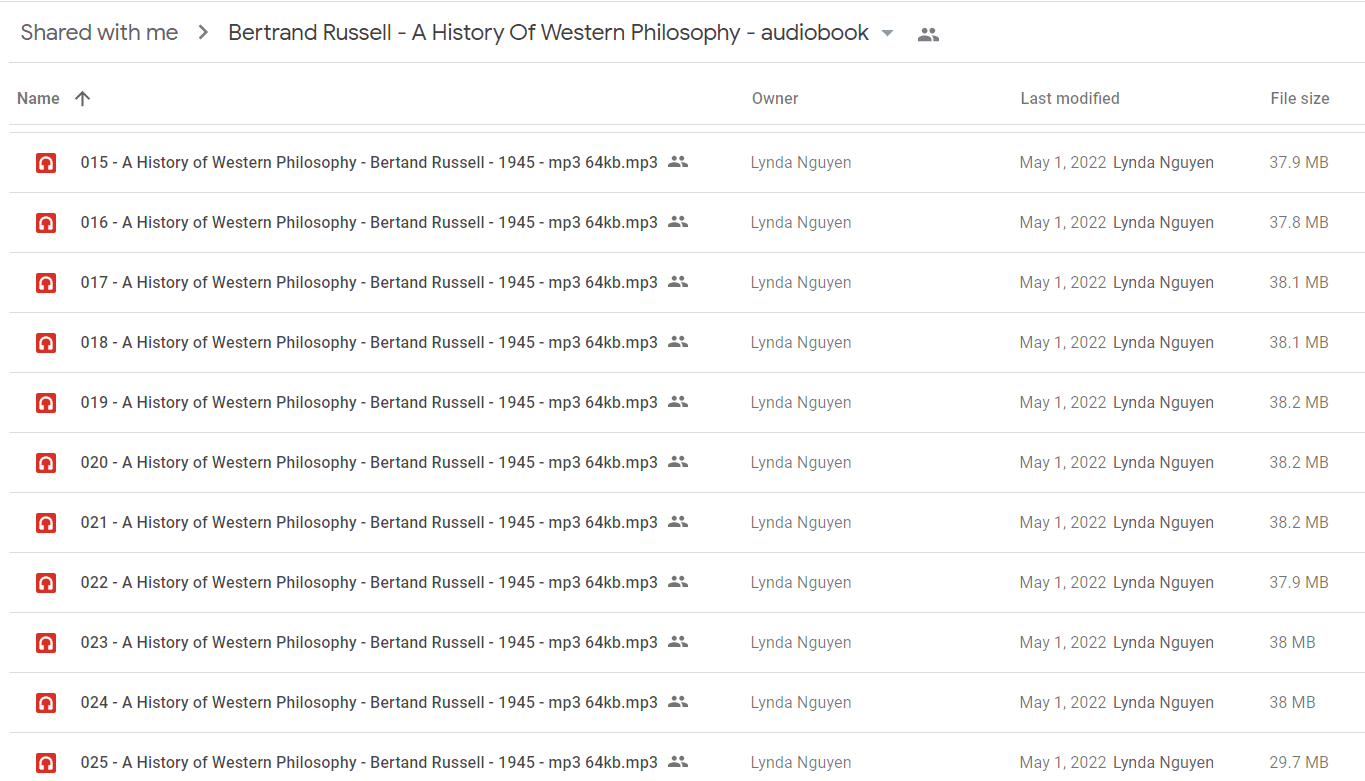Viewport: 1365px width, 781px height.
Task: Click the 38.2 MB size of file 021
Action: point(1299,523)
